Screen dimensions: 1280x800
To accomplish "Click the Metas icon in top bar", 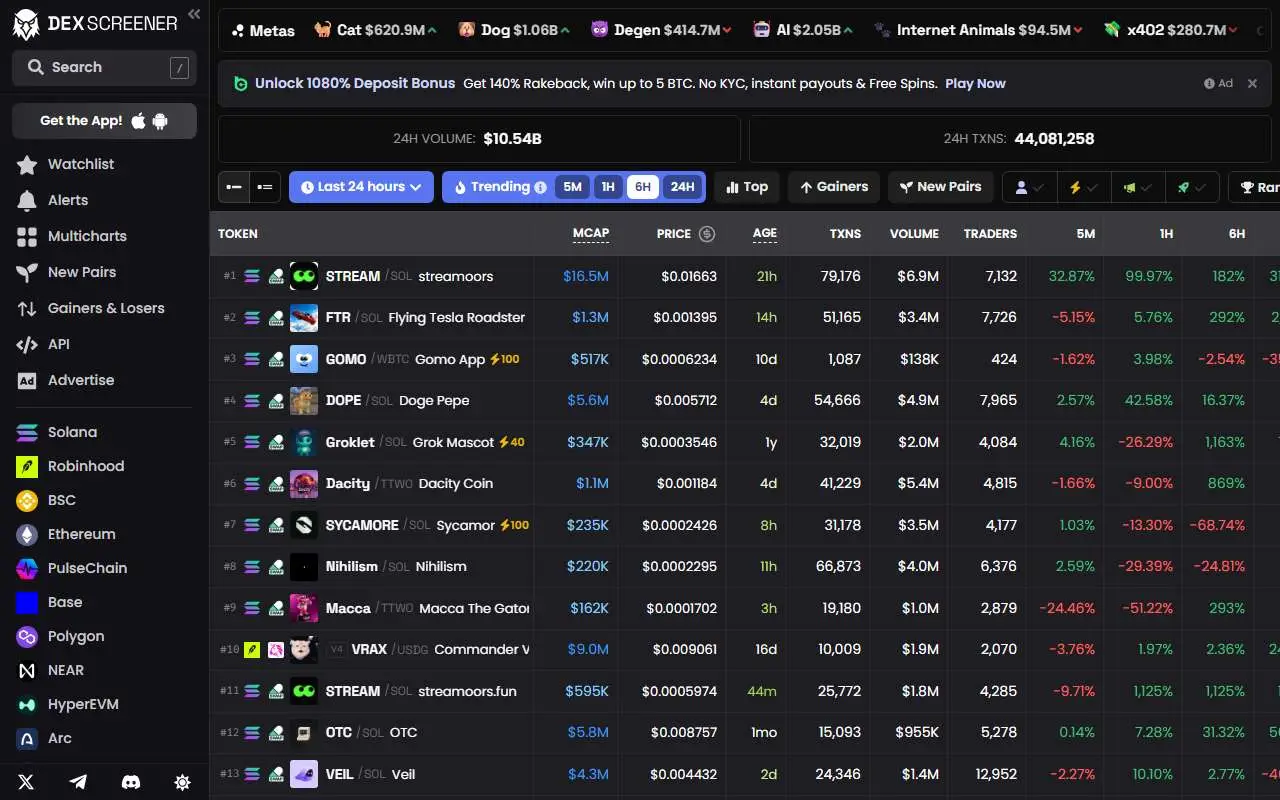I will pos(238,31).
